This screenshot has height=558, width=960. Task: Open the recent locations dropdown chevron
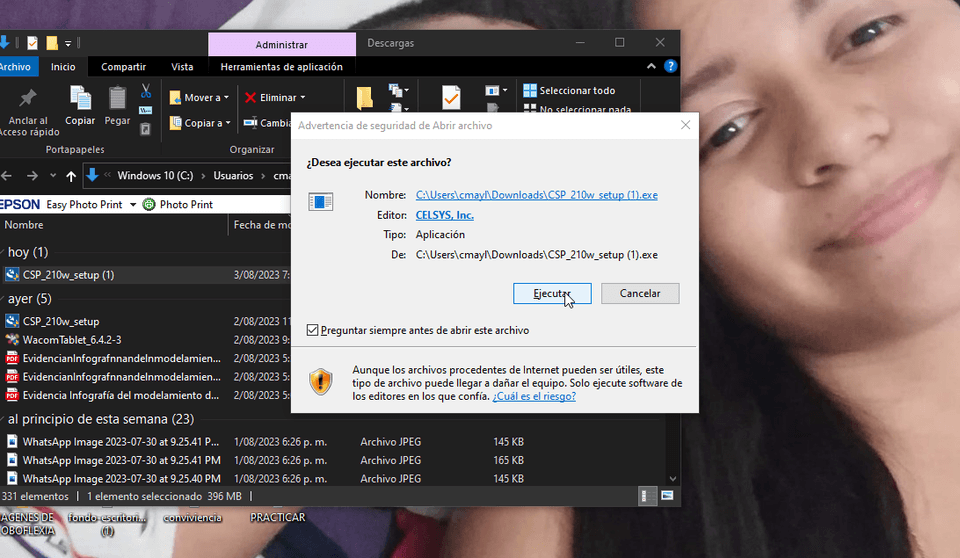pyautogui.click(x=53, y=176)
